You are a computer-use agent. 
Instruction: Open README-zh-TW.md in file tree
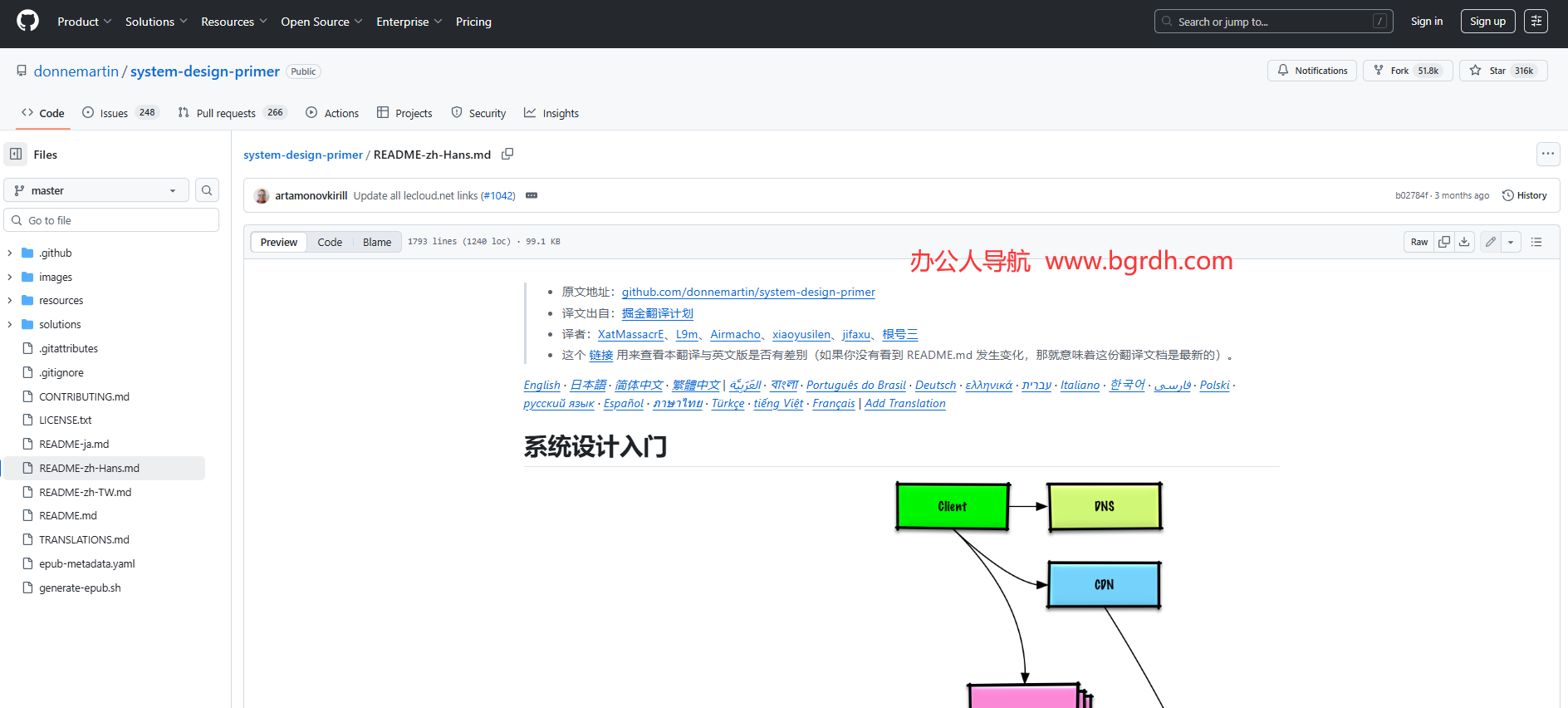click(86, 492)
